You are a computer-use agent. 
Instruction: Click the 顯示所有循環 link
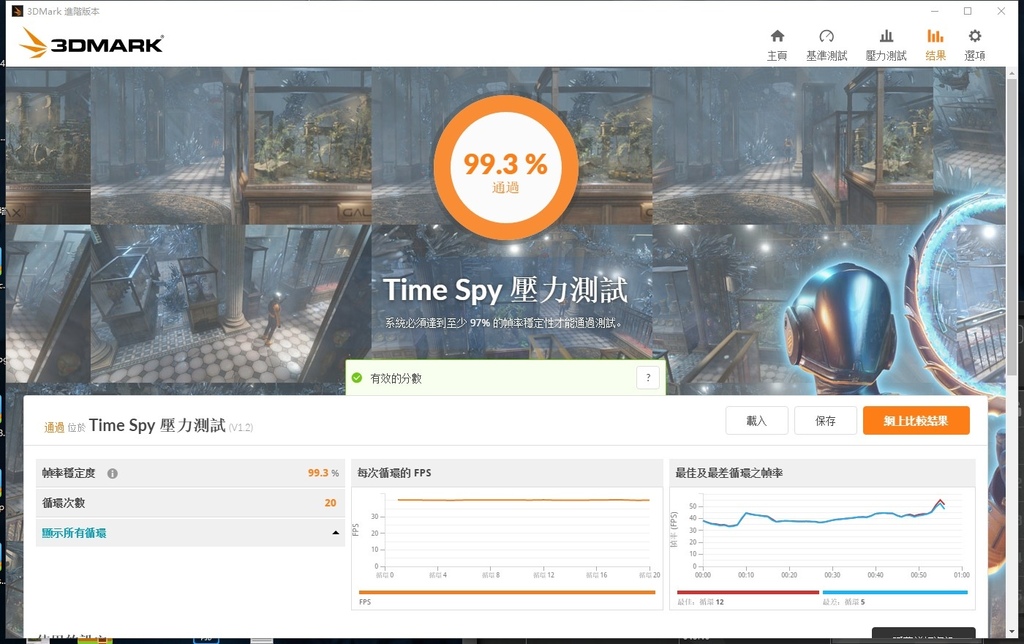click(x=74, y=533)
